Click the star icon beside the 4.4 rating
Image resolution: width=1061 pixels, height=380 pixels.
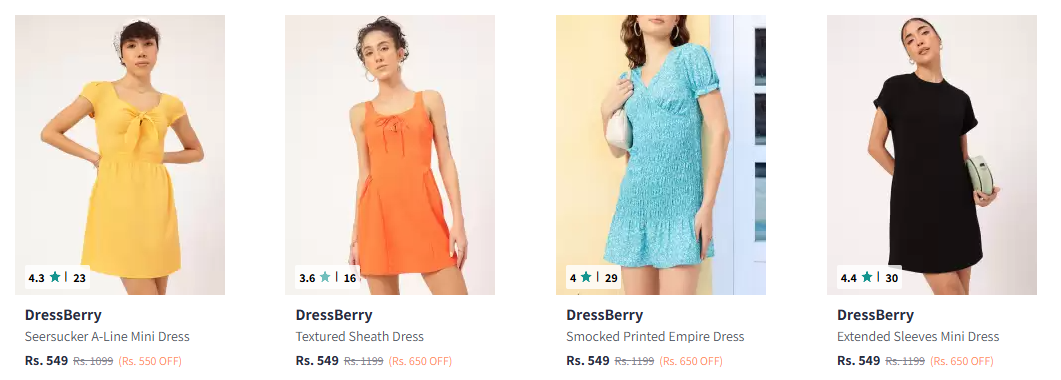coord(867,277)
